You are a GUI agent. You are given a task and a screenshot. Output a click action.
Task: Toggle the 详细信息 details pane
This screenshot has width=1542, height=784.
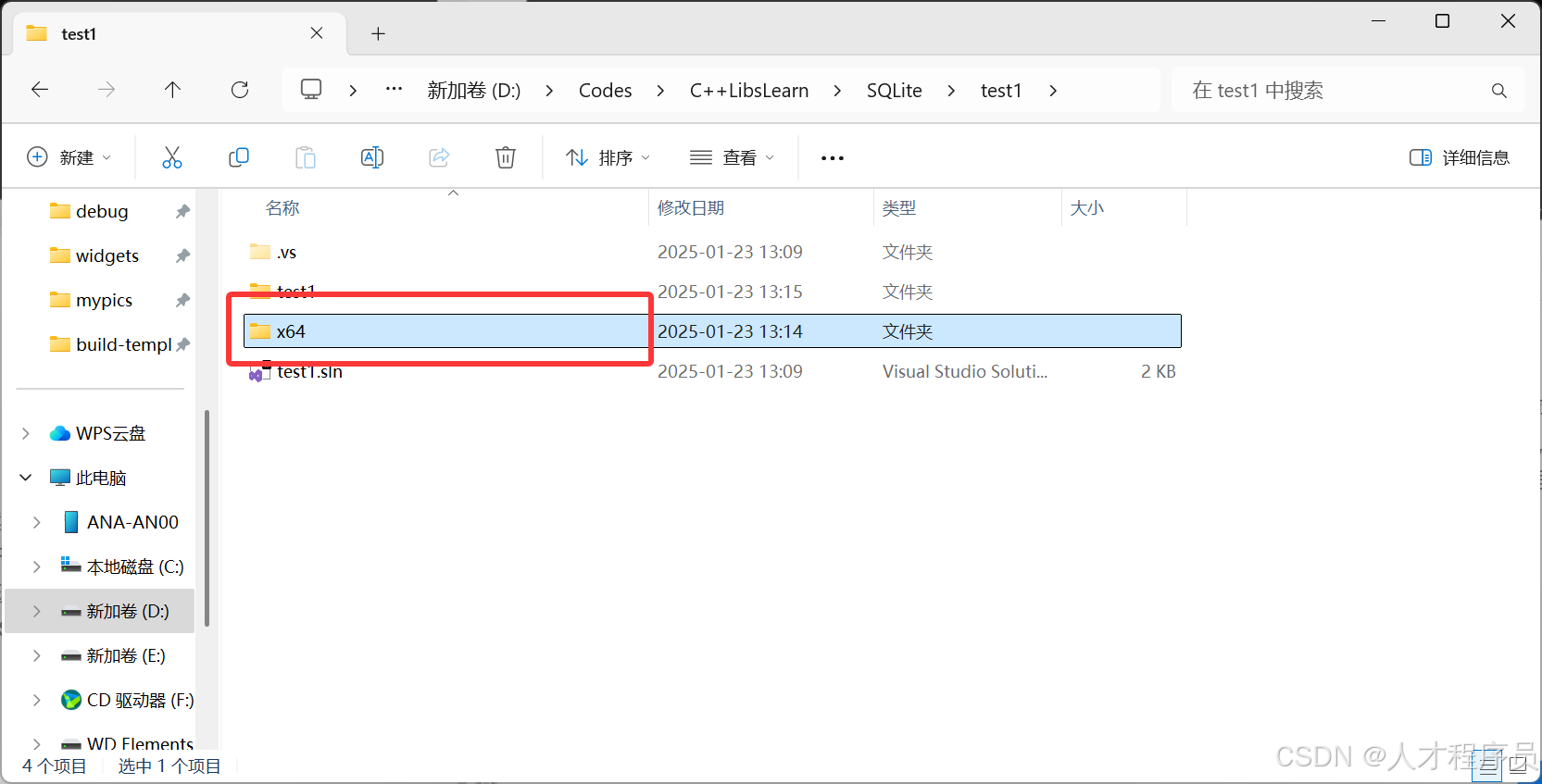click(x=1460, y=157)
